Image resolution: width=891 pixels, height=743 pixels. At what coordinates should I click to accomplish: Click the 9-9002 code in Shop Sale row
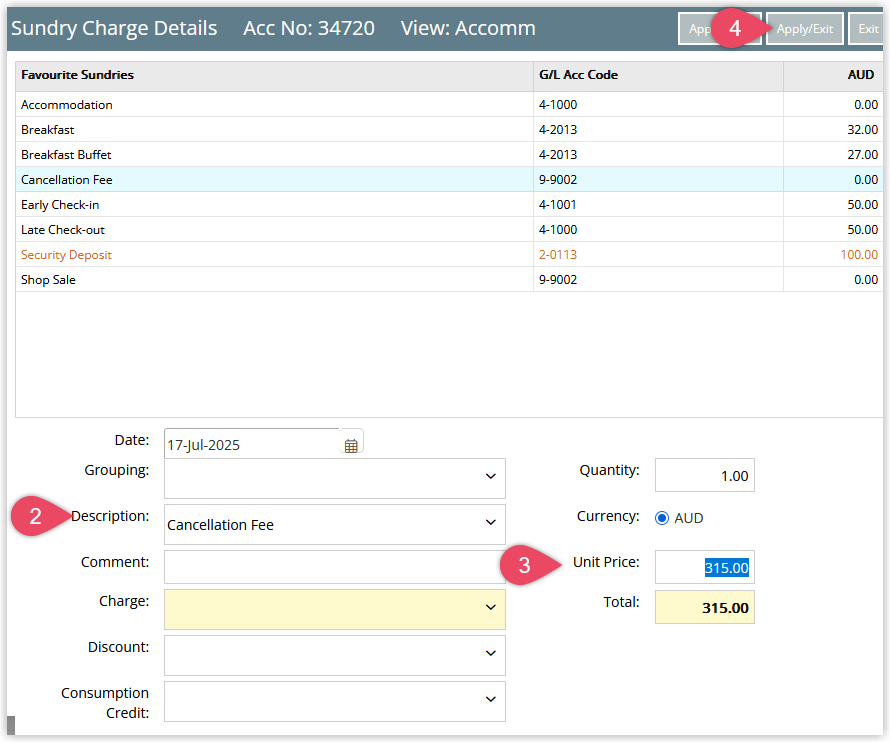coord(558,279)
